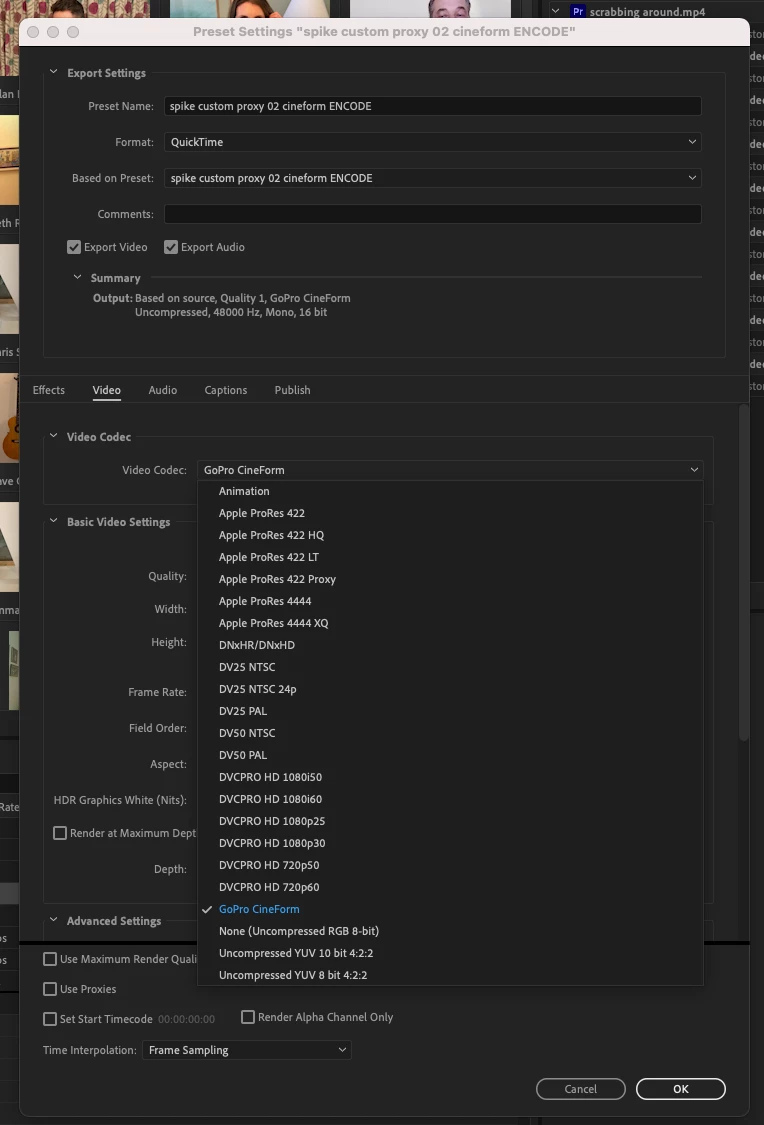
Task: Click the Comments input field
Action: pos(433,214)
